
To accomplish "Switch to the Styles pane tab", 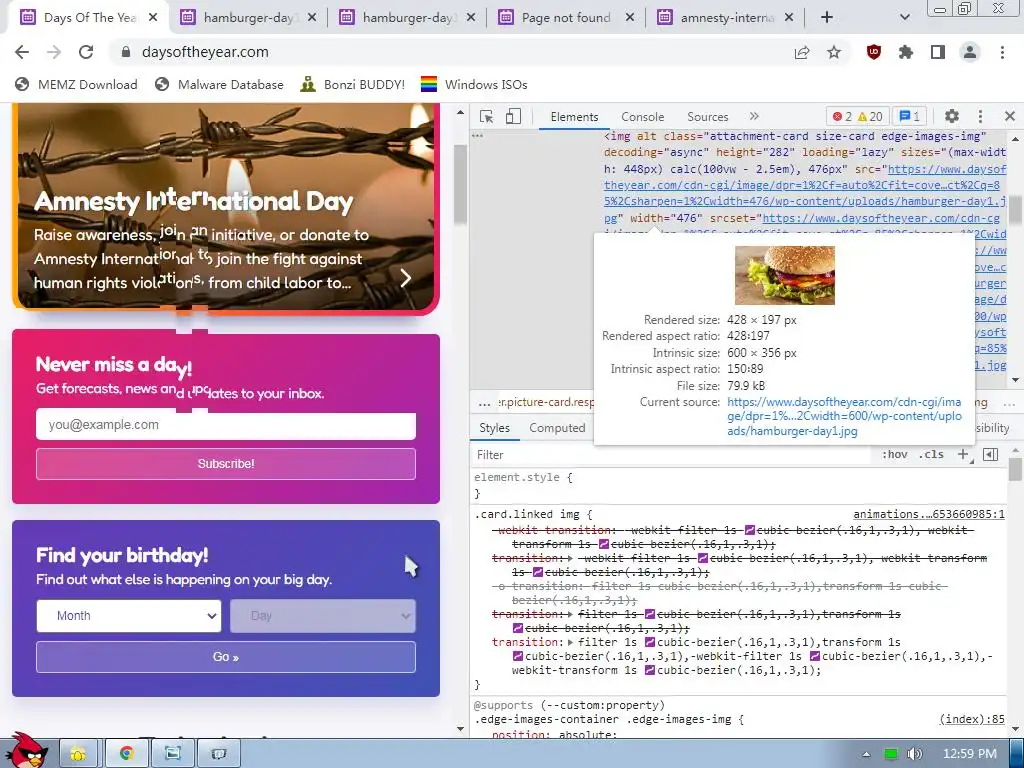I will coord(494,428).
